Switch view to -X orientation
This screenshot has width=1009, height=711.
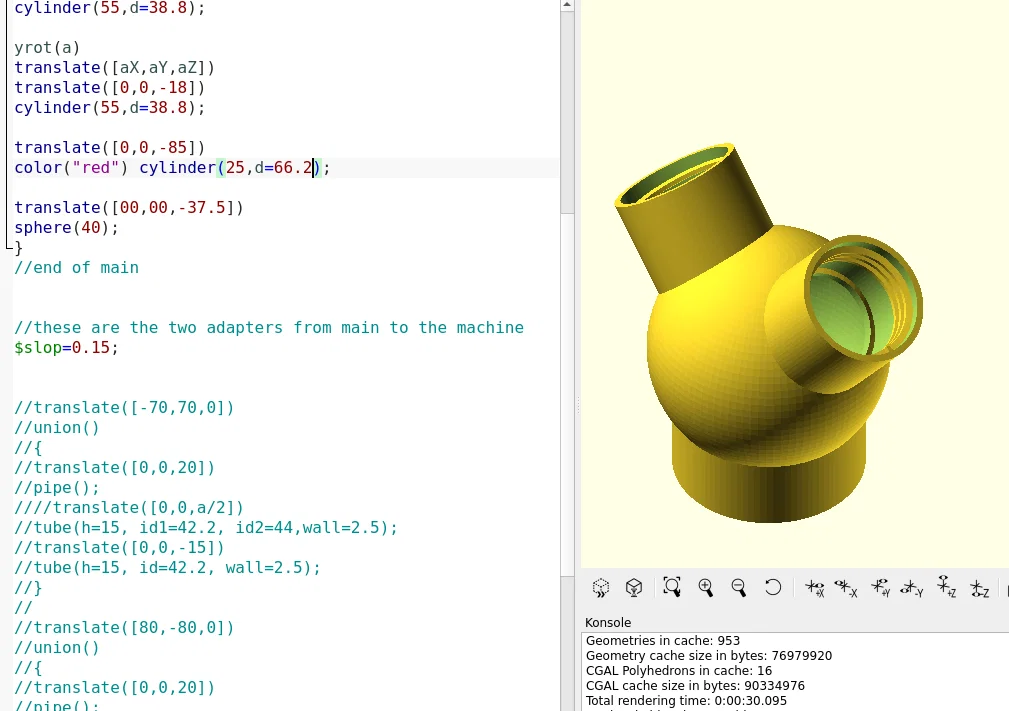point(846,587)
